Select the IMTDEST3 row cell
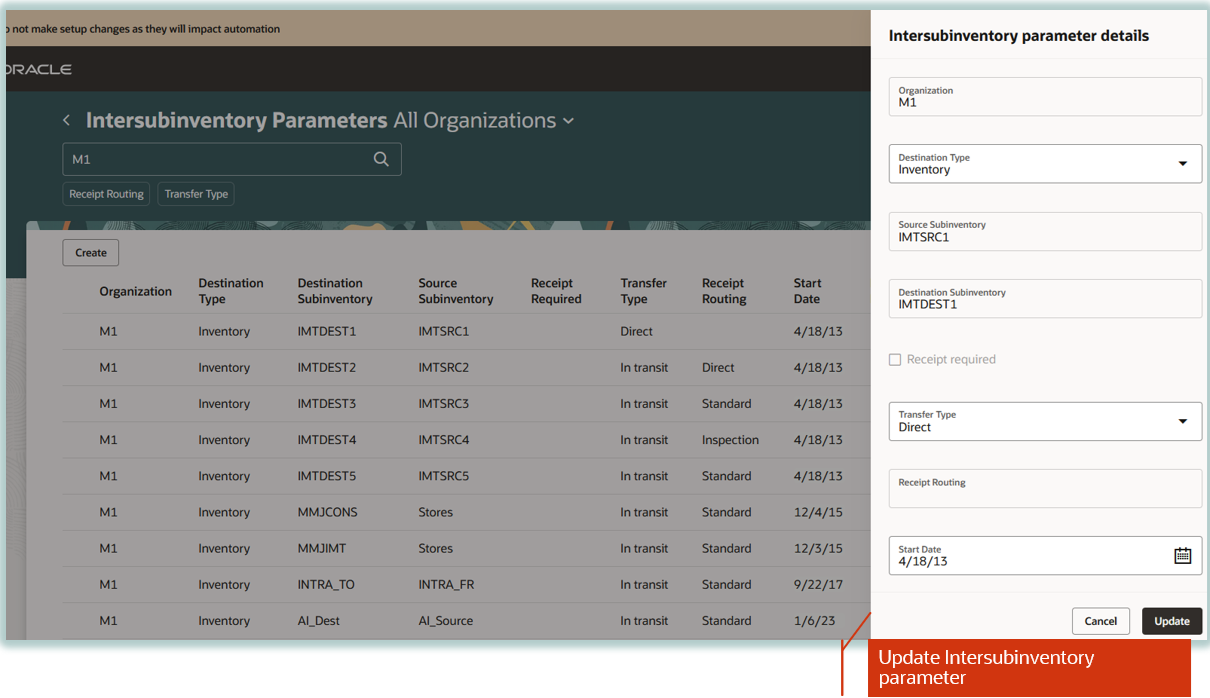1210x698 pixels. (x=327, y=404)
